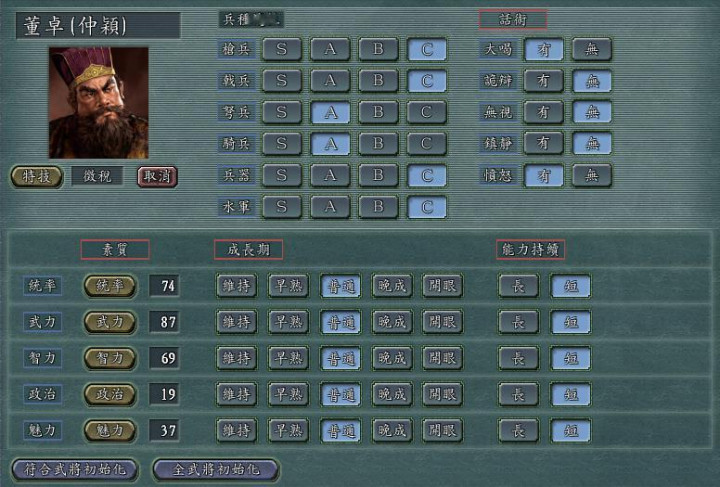Select grade C for 兵器
The image size is (720, 487).
[427, 175]
